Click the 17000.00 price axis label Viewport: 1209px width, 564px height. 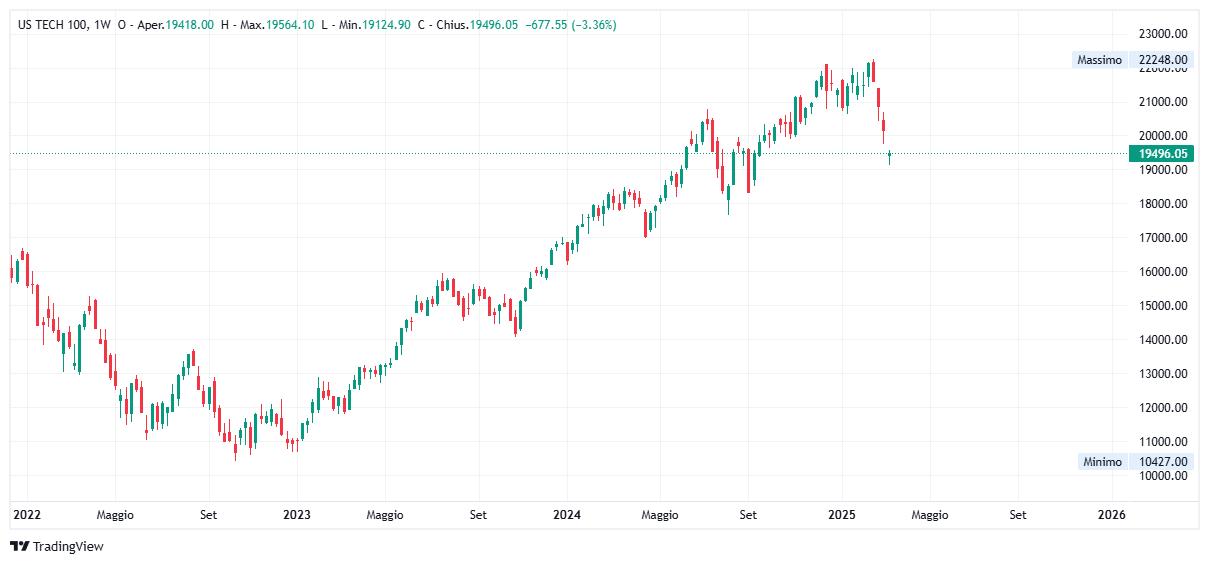click(1163, 238)
